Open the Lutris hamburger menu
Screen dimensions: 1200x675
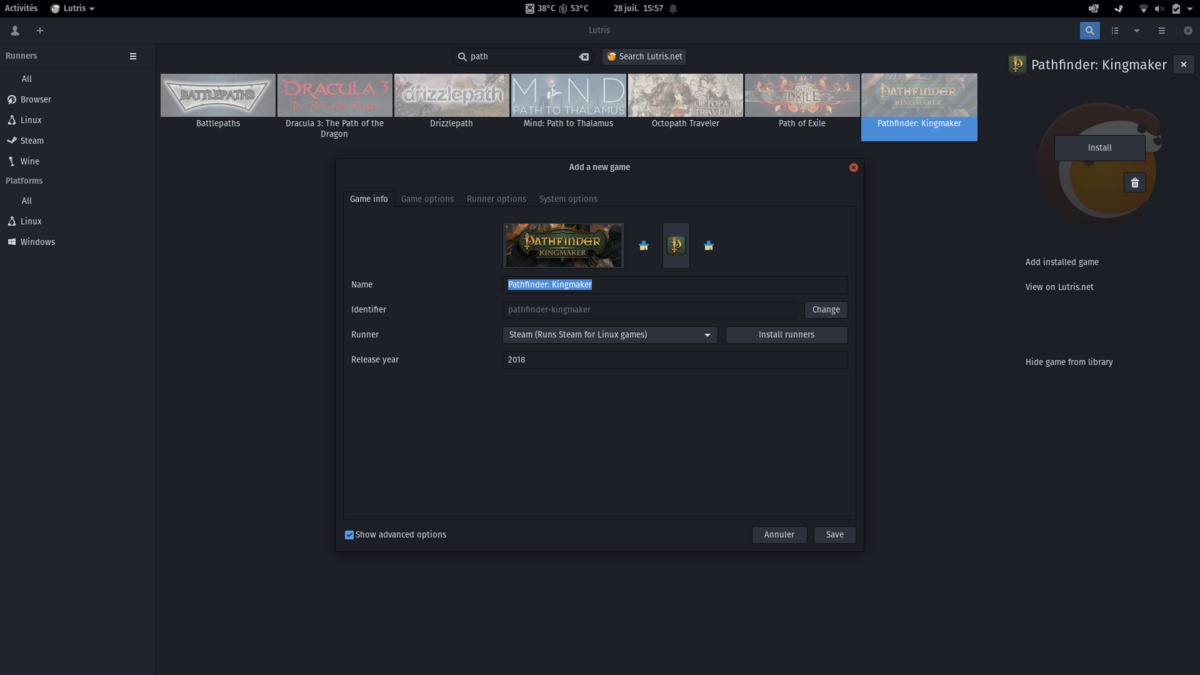coord(1161,31)
